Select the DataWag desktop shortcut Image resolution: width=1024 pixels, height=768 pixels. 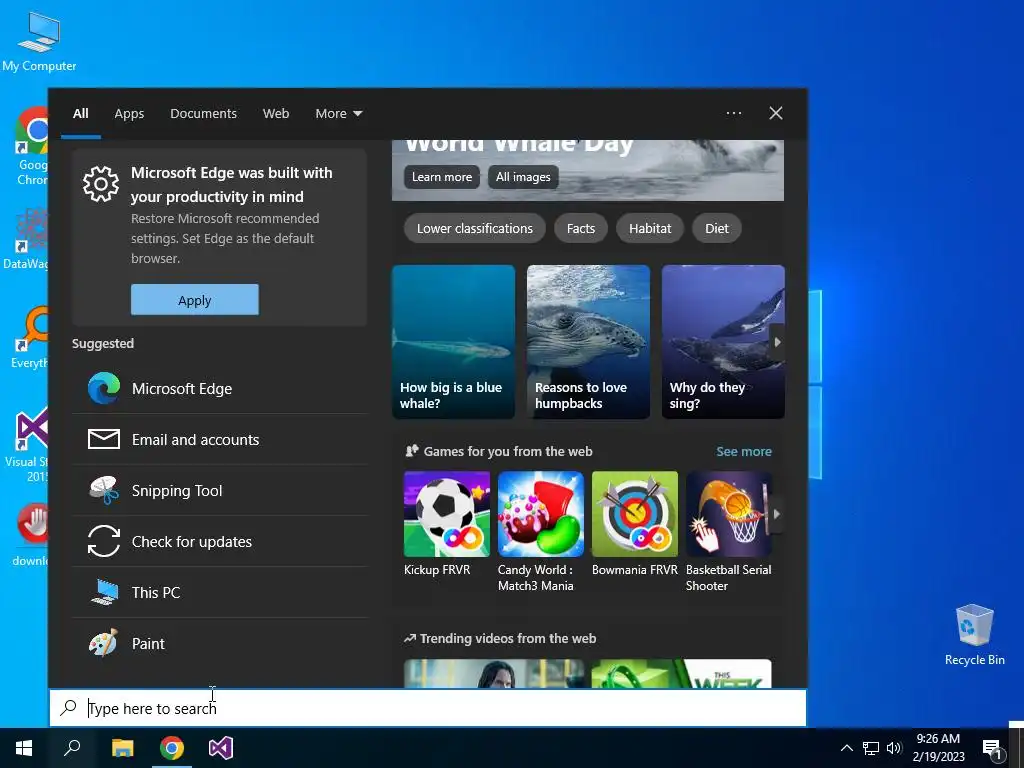pyautogui.click(x=26, y=239)
